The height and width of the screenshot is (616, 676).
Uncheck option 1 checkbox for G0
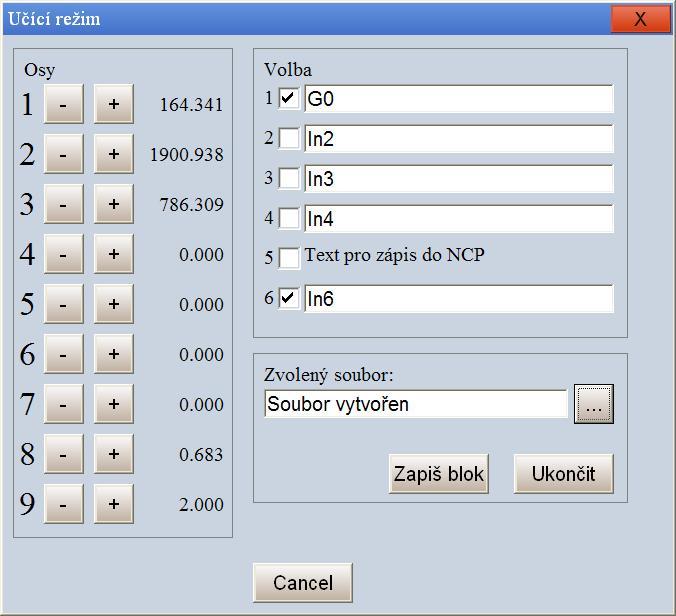[289, 98]
